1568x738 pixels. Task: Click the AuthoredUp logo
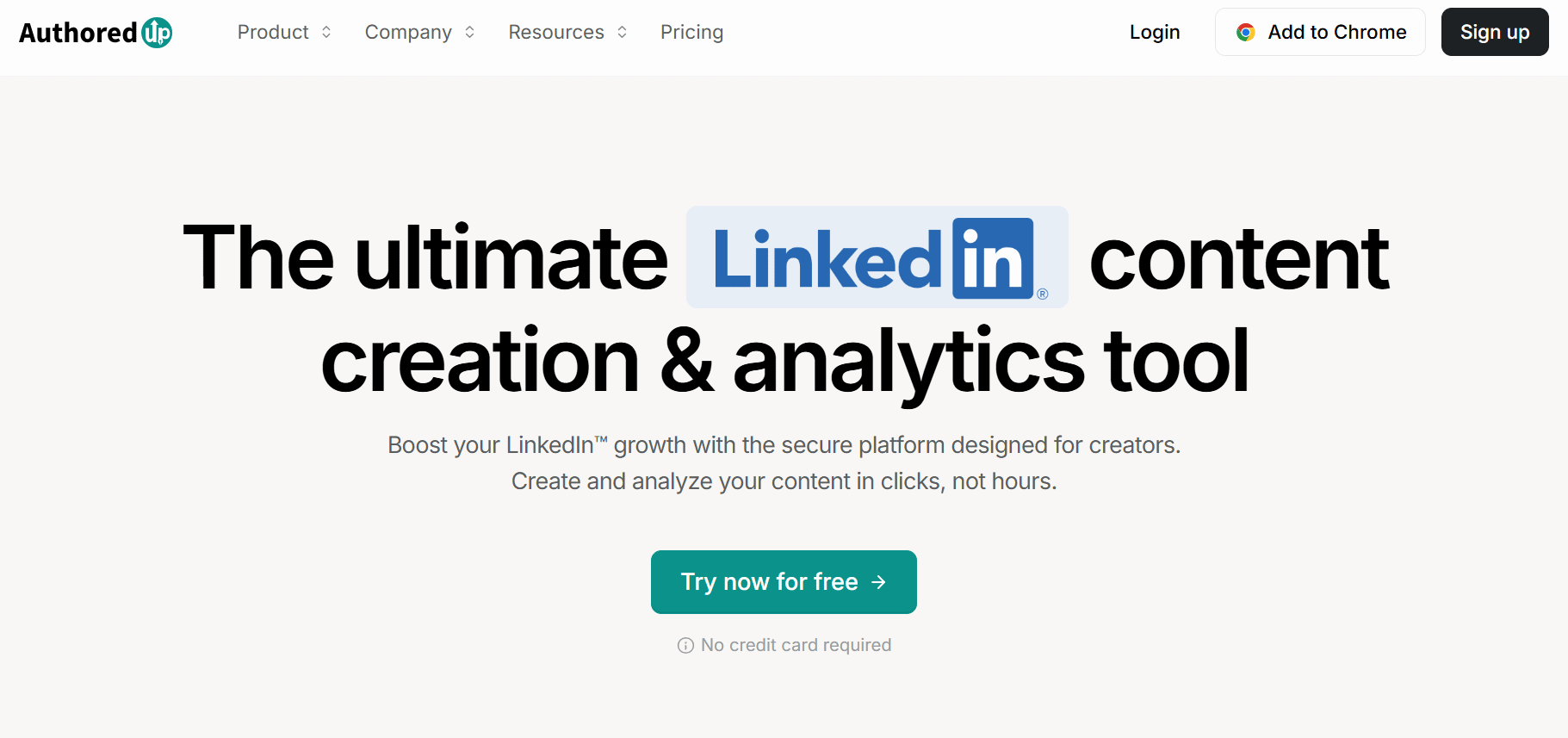point(96,33)
